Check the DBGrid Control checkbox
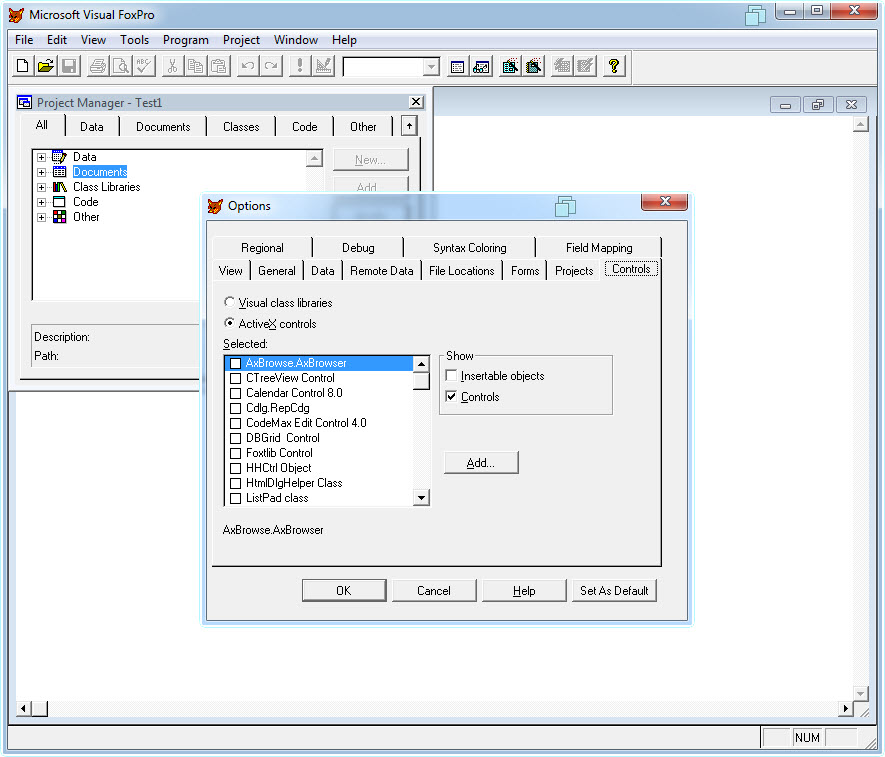885x757 pixels. click(x=236, y=438)
